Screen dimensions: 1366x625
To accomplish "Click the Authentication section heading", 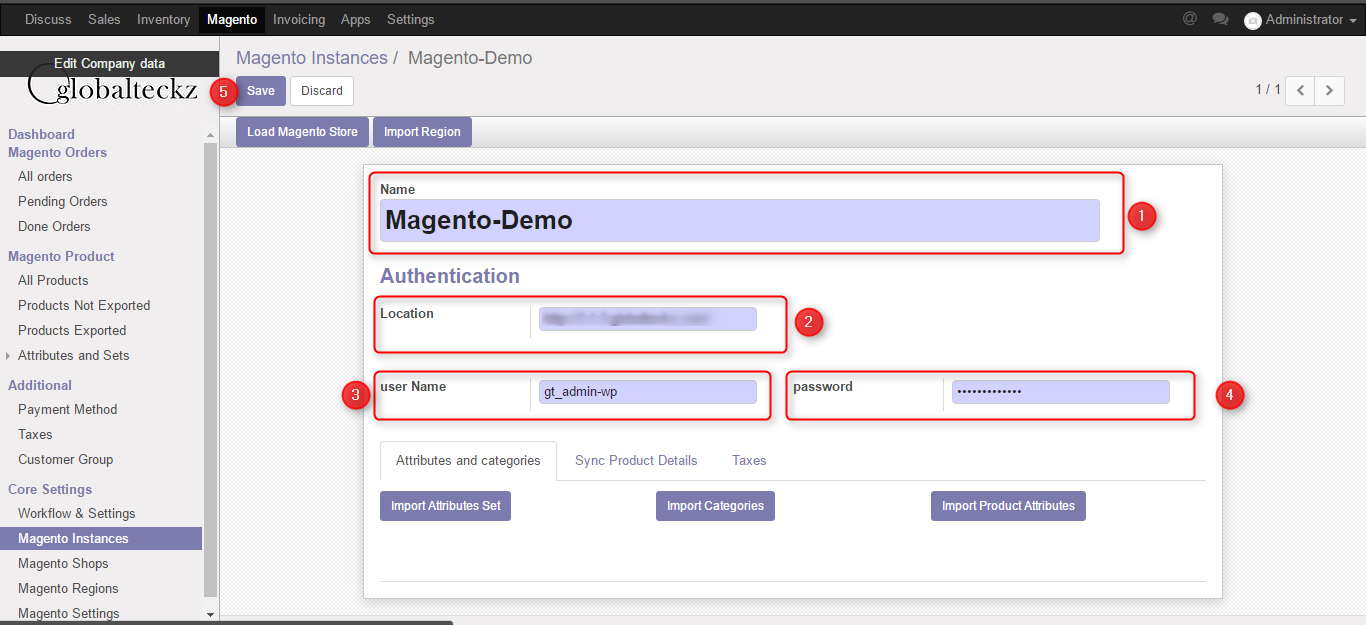I will pyautogui.click(x=450, y=276).
